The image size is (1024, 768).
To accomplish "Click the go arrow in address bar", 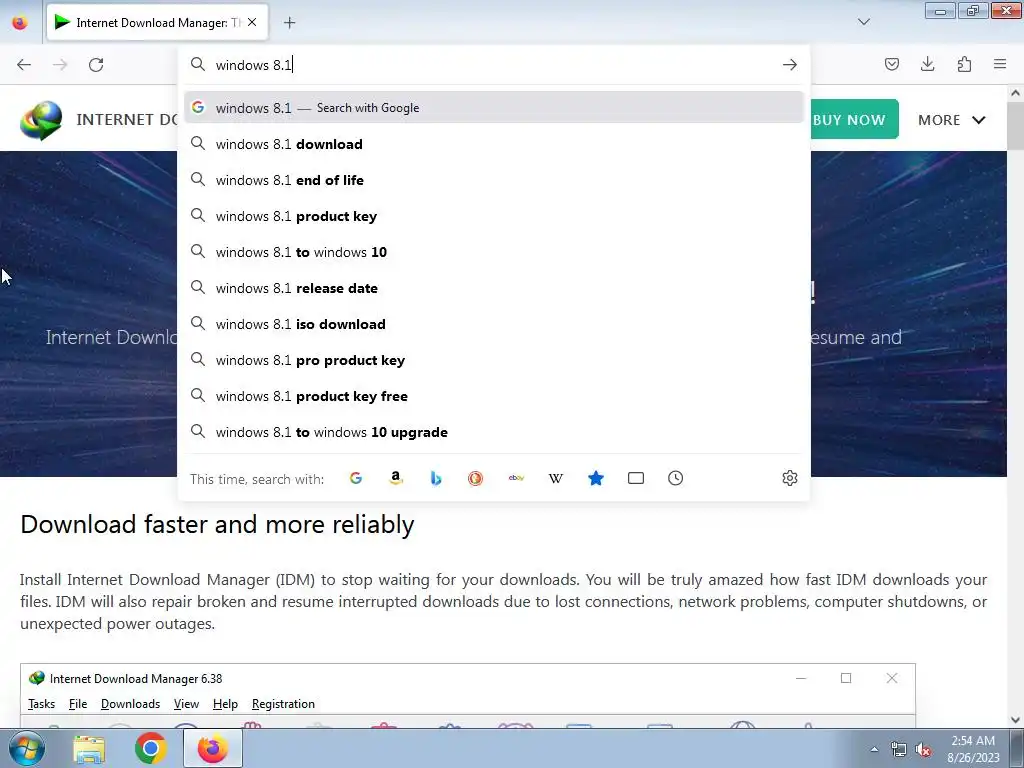I will point(790,65).
